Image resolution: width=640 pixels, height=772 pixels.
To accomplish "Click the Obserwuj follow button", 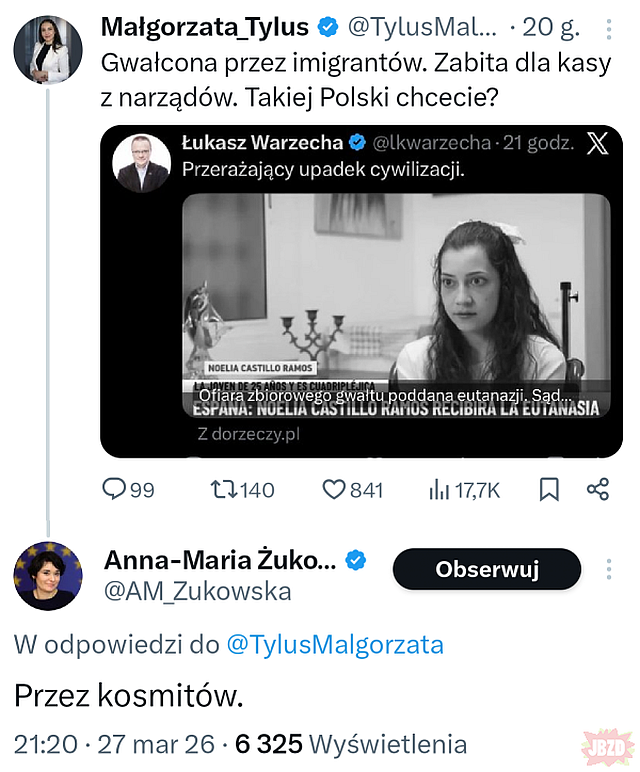I will 487,569.
